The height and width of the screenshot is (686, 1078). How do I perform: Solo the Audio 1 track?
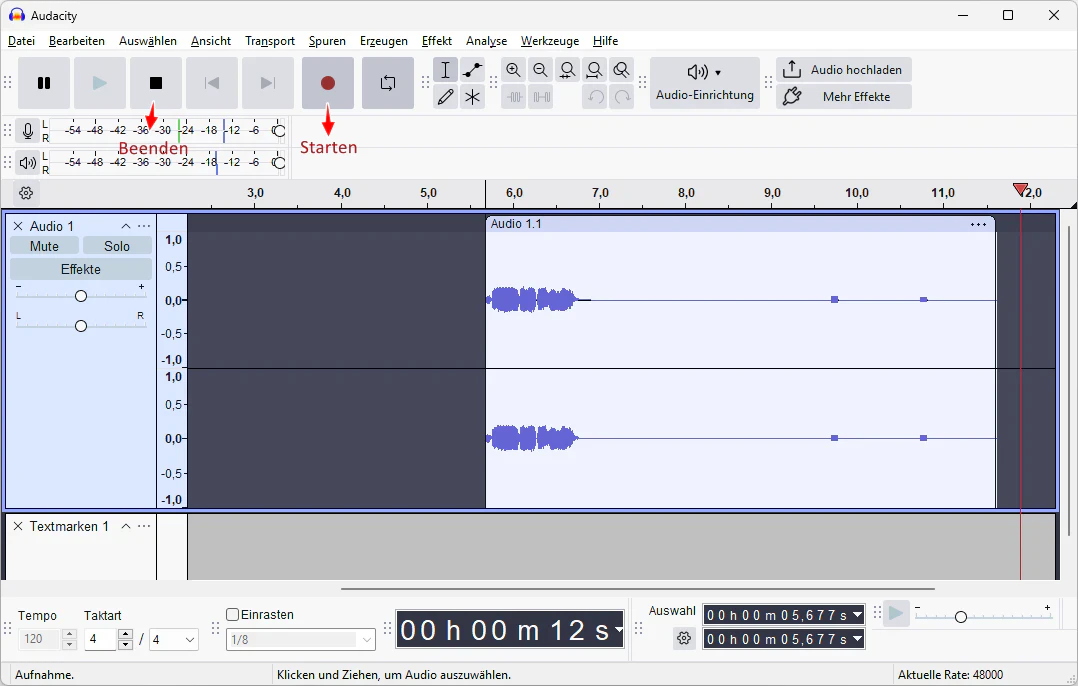click(x=117, y=246)
